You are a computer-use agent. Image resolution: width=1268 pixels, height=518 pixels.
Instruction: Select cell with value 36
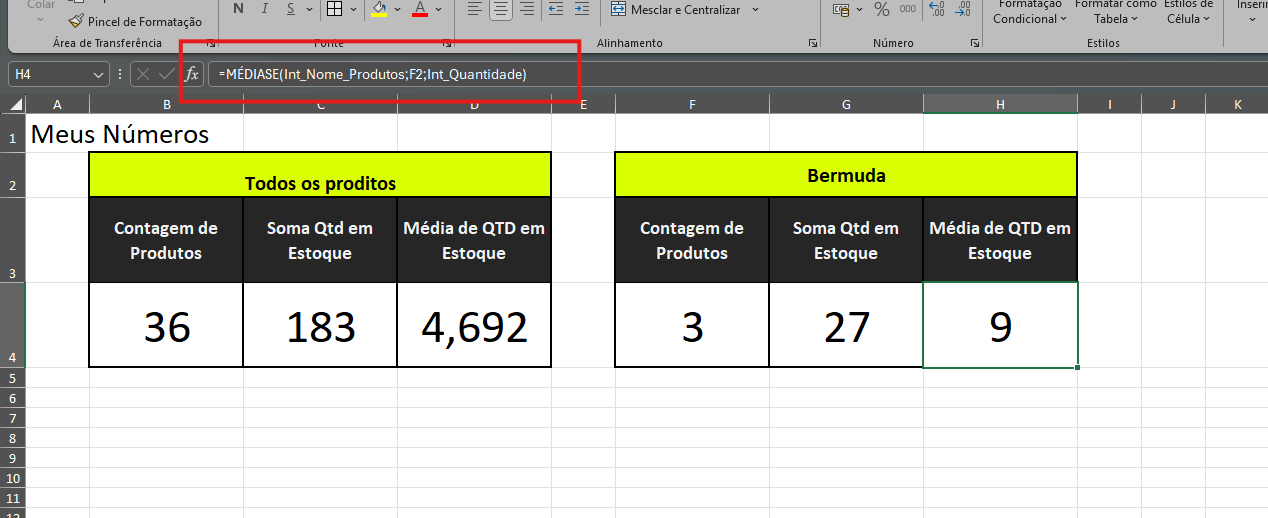[166, 325]
